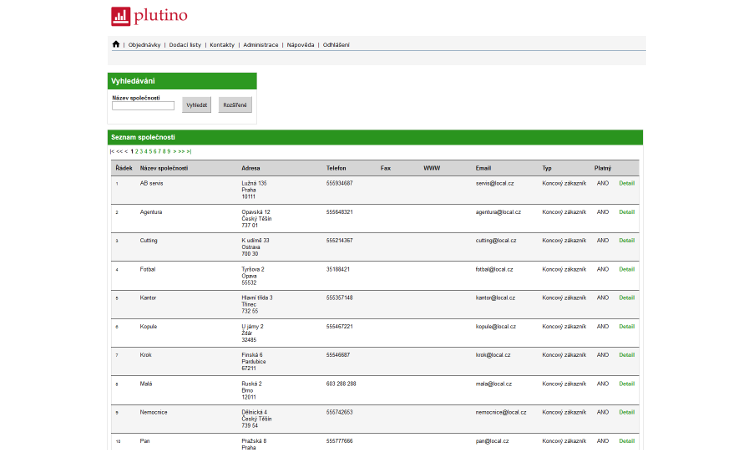Click the home icon in navigation bar
This screenshot has height=450, width=750.
coord(116,44)
